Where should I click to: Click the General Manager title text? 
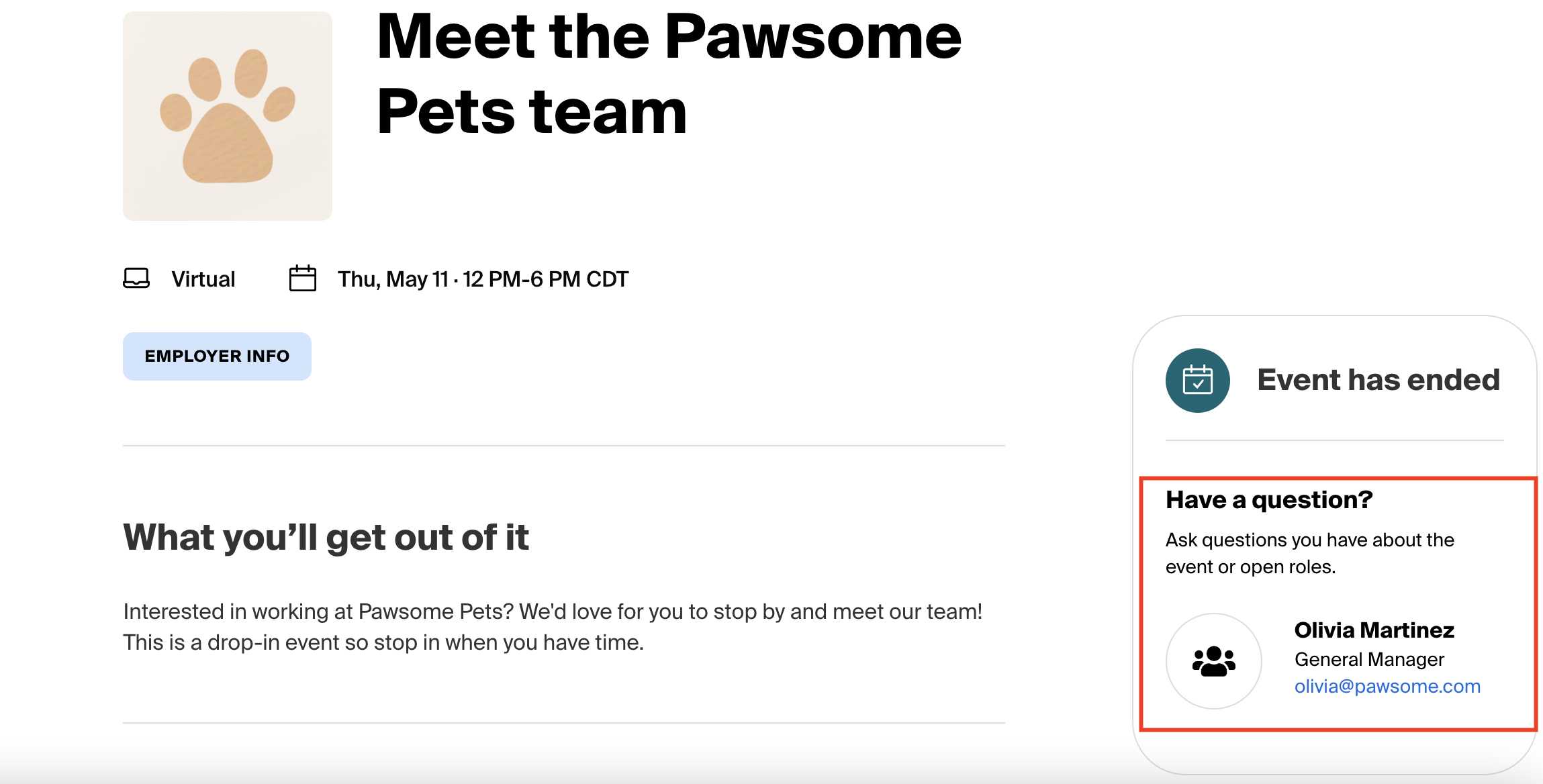point(1369,660)
